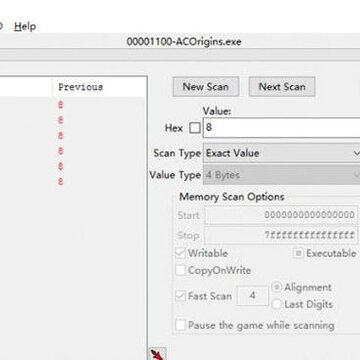Screen dimensions: 360x360
Task: Open the Value Type dropdown showing 4 Bytes
Action: click(x=281, y=175)
